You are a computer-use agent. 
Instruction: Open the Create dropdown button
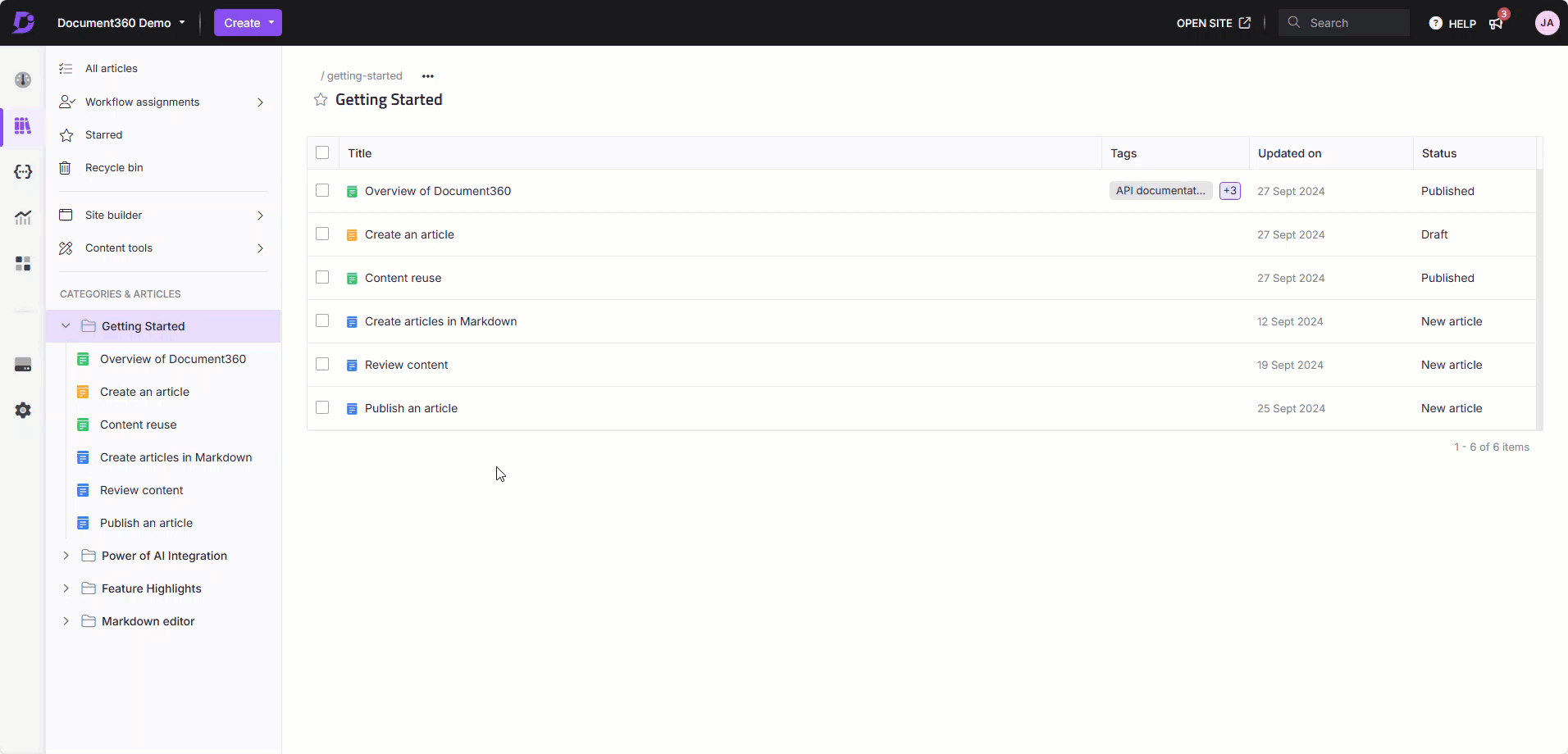pos(248,23)
